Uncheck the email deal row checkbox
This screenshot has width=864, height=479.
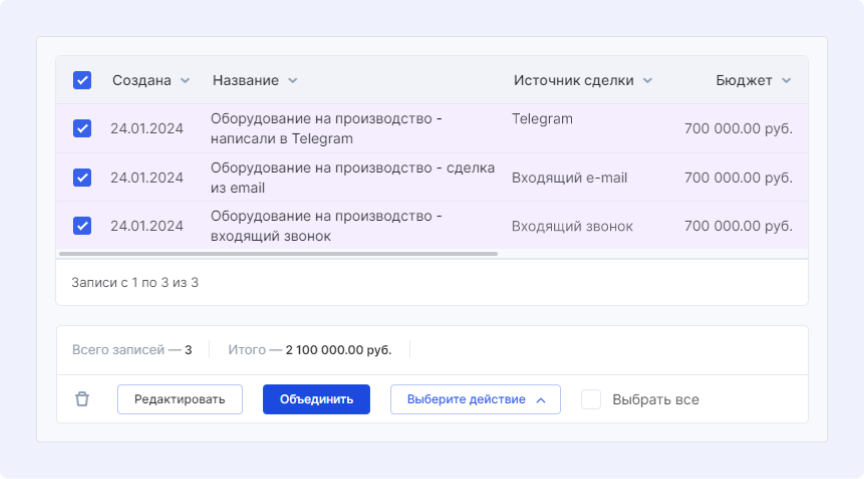click(82, 177)
